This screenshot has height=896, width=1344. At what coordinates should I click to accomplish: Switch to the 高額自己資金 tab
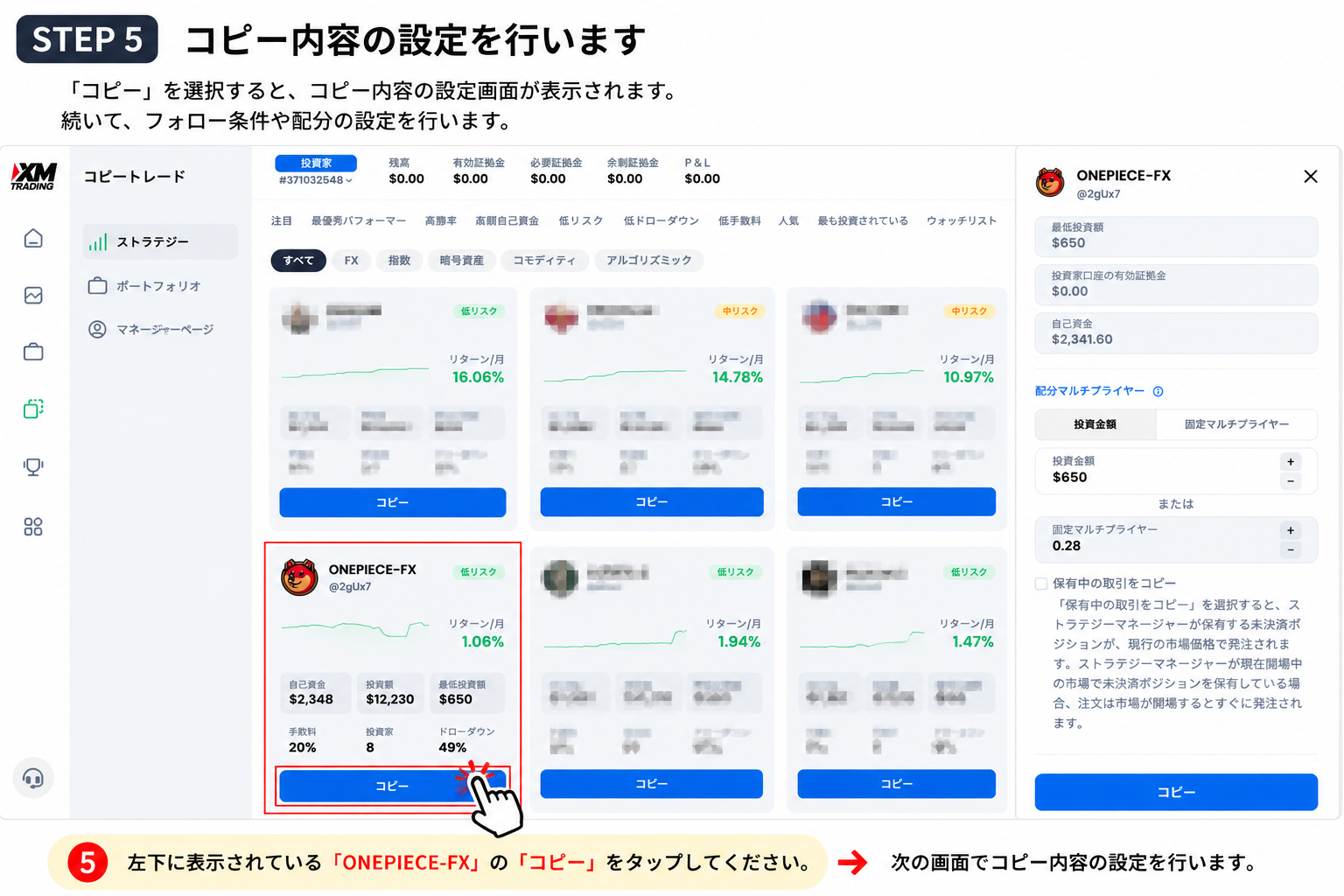click(507, 221)
